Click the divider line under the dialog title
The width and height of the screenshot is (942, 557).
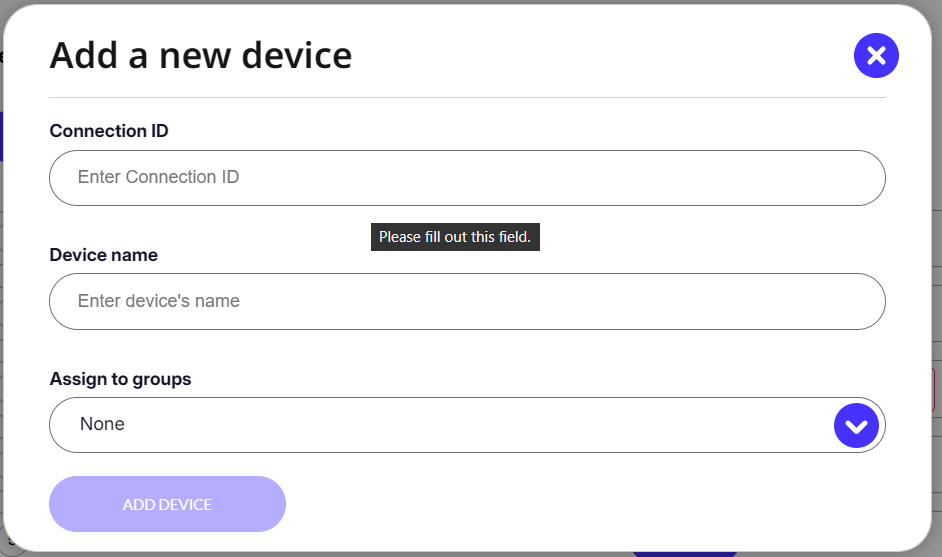point(467,98)
